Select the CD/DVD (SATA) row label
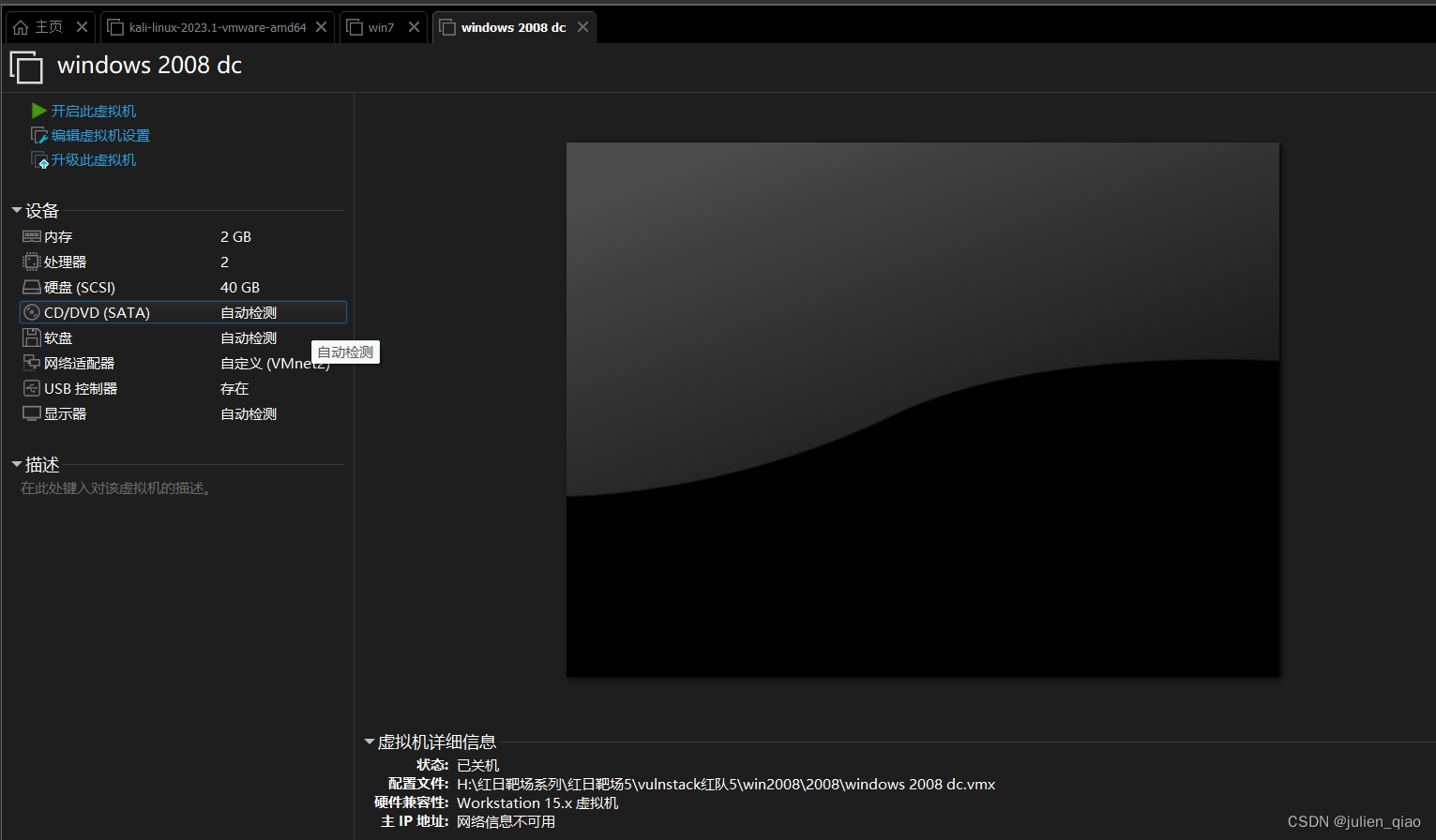This screenshot has height=840, width=1436. coord(97,313)
